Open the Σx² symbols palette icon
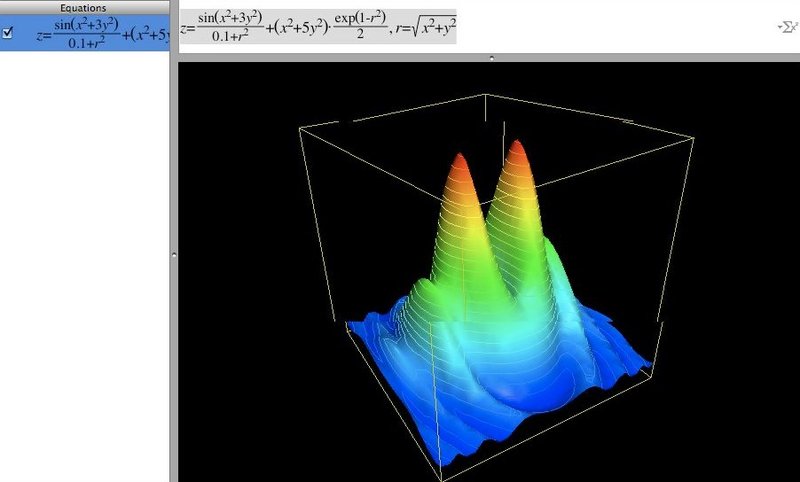Viewport: 800px width, 482px height. (788, 27)
